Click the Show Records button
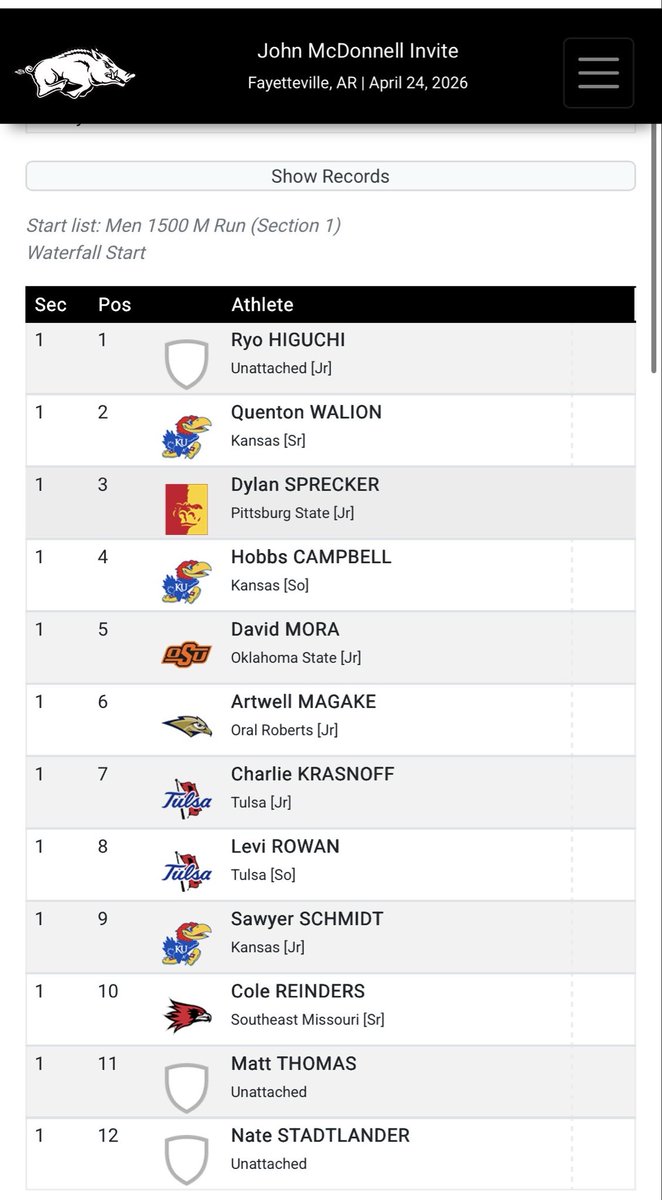 coord(330,176)
